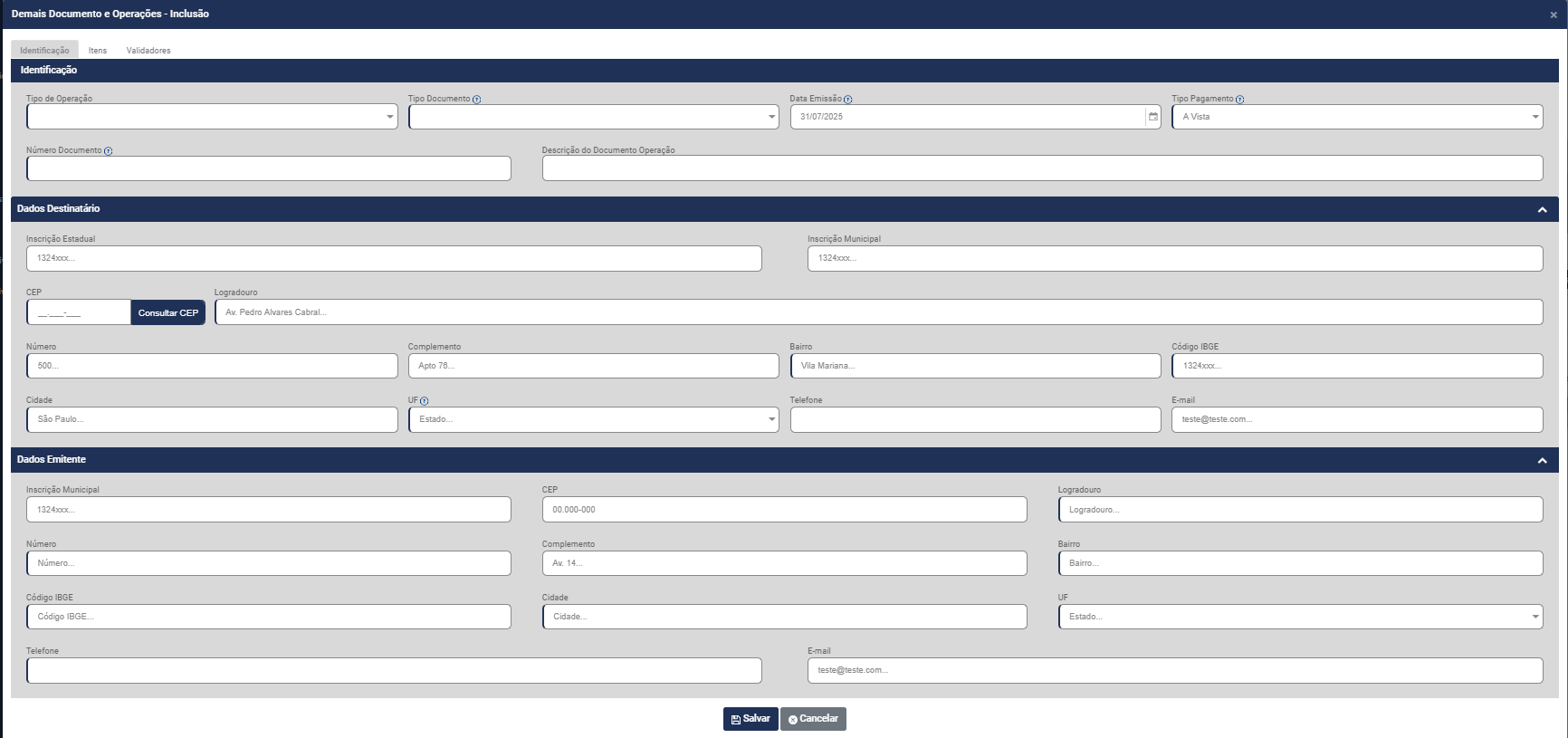
Task: Click the Emitente Código IBGE field
Action: click(269, 617)
